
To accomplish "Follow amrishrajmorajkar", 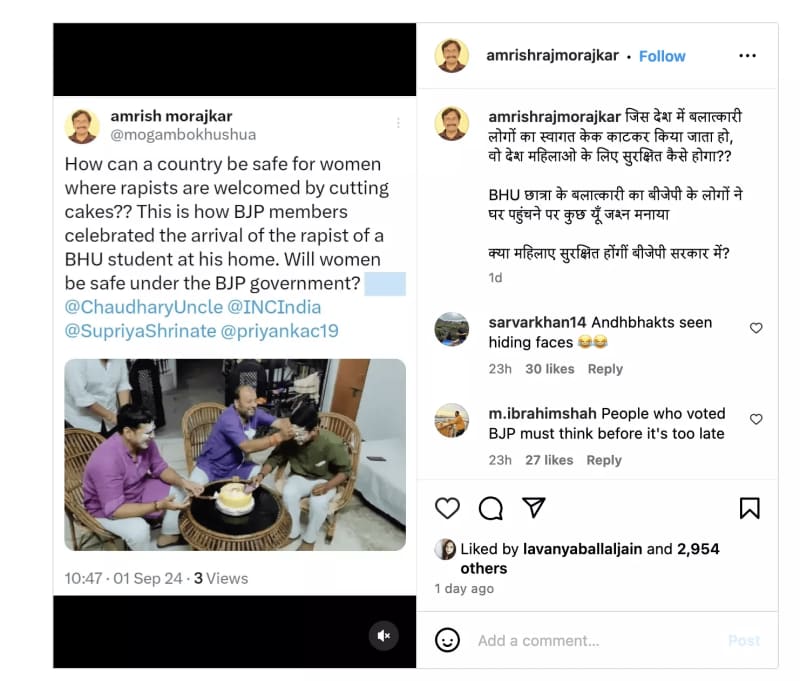I will pyautogui.click(x=662, y=56).
